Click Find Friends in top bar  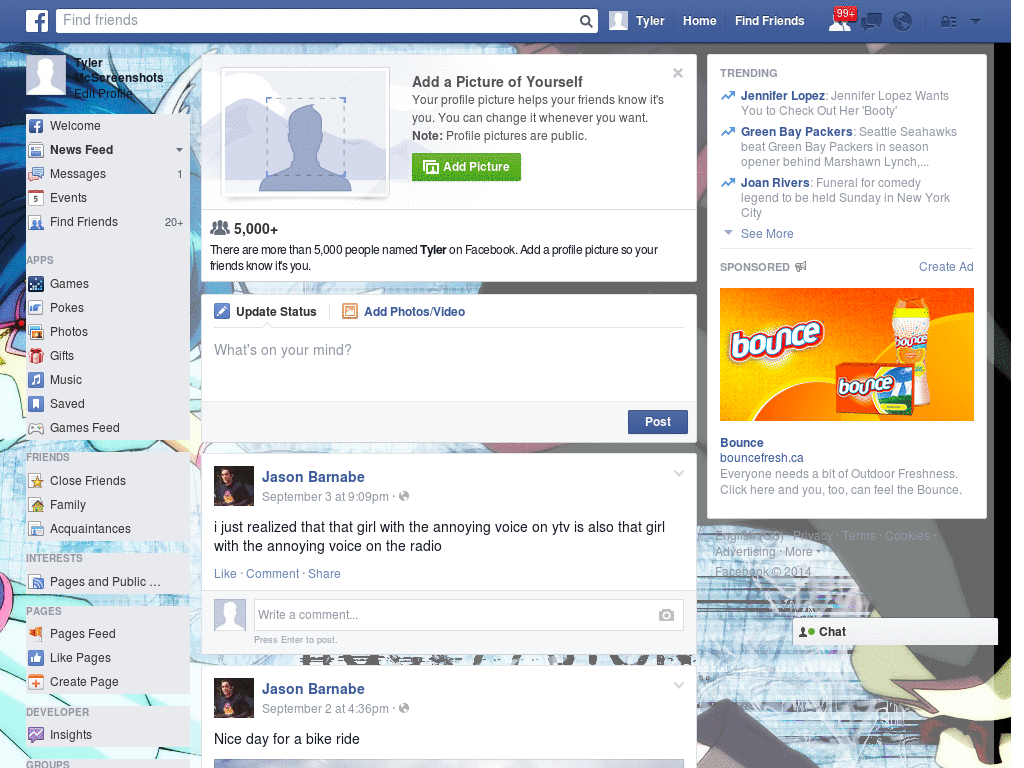[x=769, y=21]
